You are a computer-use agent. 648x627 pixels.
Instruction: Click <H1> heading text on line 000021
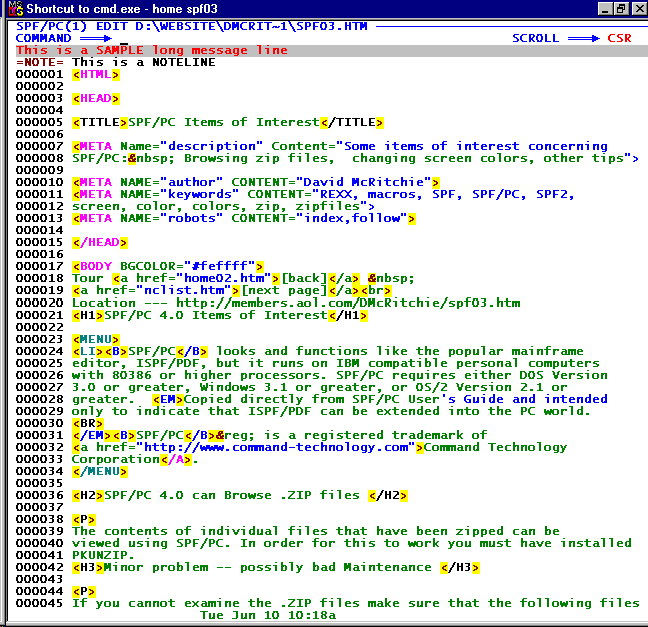(216, 315)
